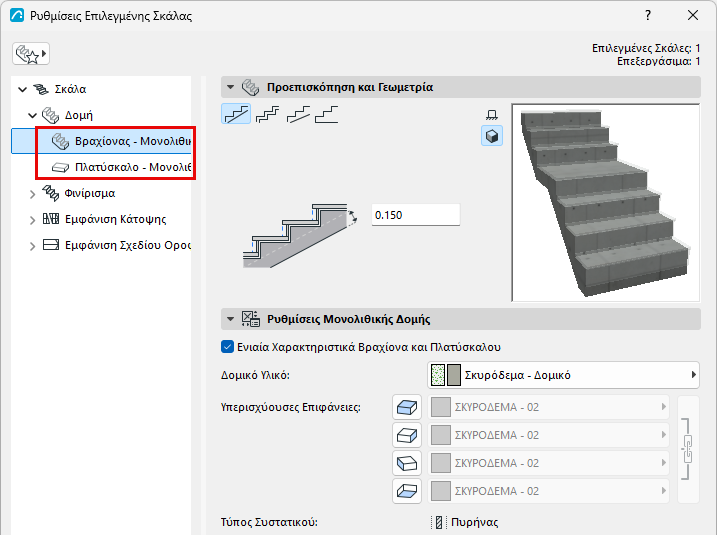
Task: Toggle third surface override button
Action: [407, 463]
